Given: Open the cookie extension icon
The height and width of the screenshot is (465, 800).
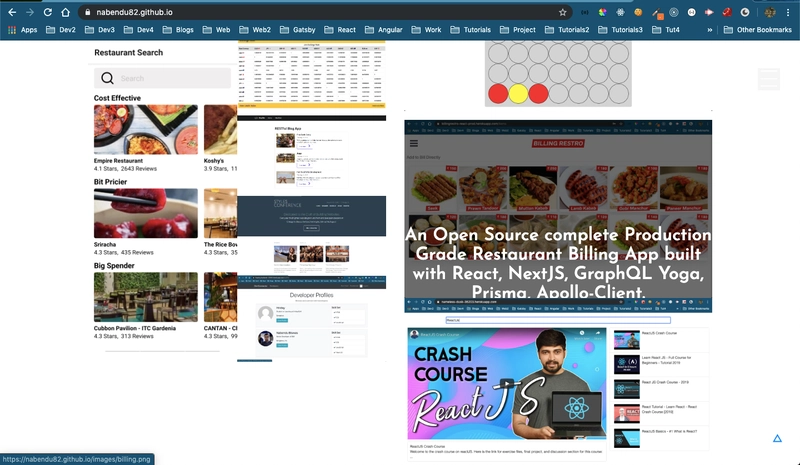Looking at the screenshot, I should (x=638, y=12).
